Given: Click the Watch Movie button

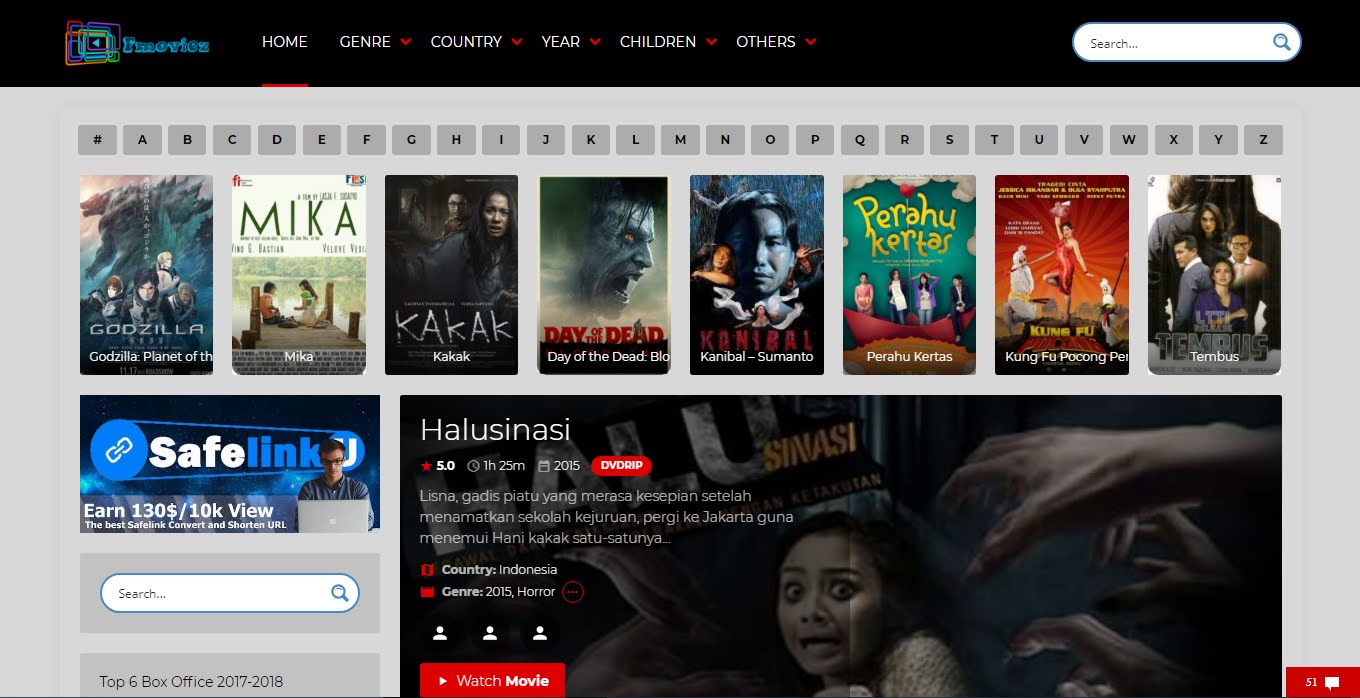Looking at the screenshot, I should tap(492, 681).
